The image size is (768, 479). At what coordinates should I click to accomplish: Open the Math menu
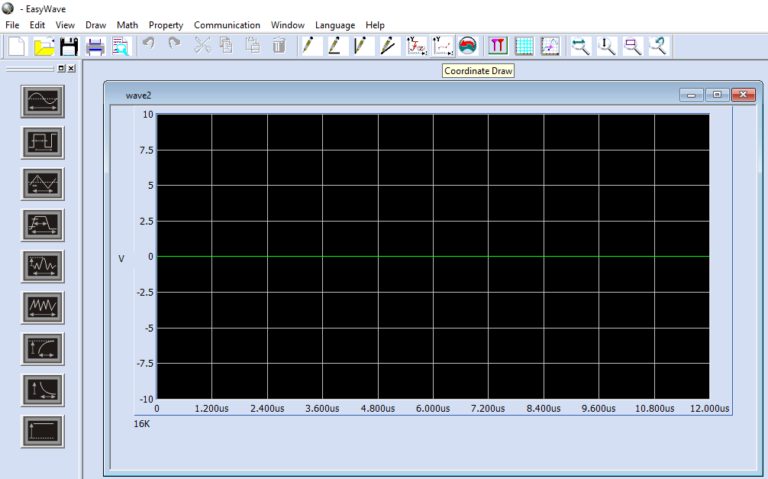tap(127, 25)
